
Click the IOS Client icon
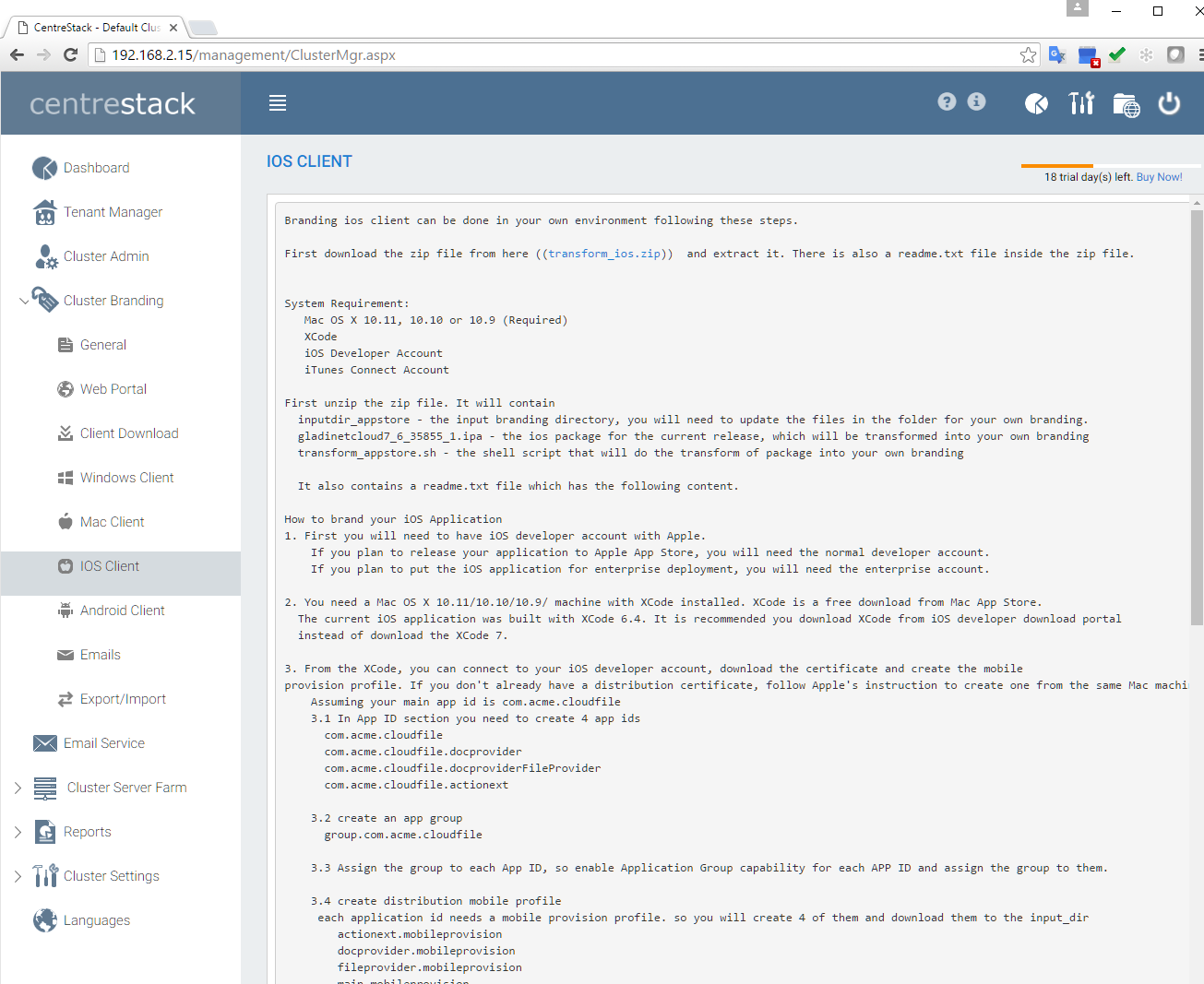(x=66, y=566)
